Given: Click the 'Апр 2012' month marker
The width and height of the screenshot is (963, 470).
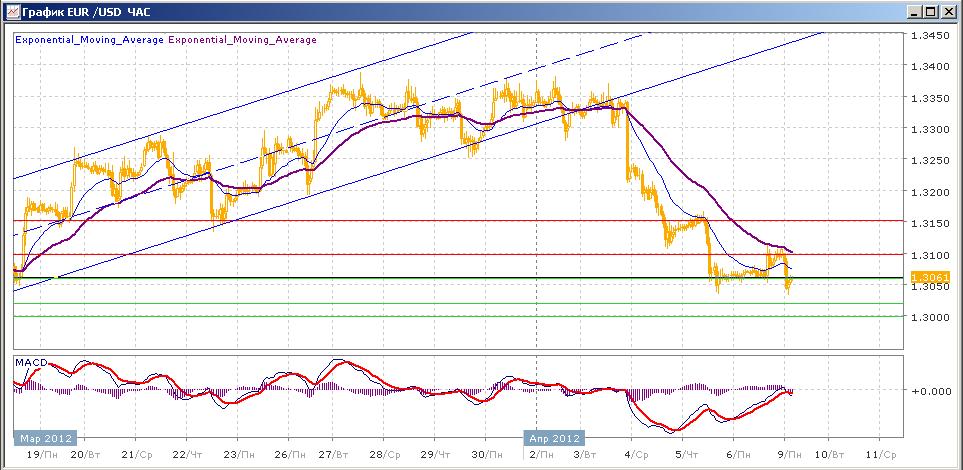Looking at the screenshot, I should click(x=553, y=439).
